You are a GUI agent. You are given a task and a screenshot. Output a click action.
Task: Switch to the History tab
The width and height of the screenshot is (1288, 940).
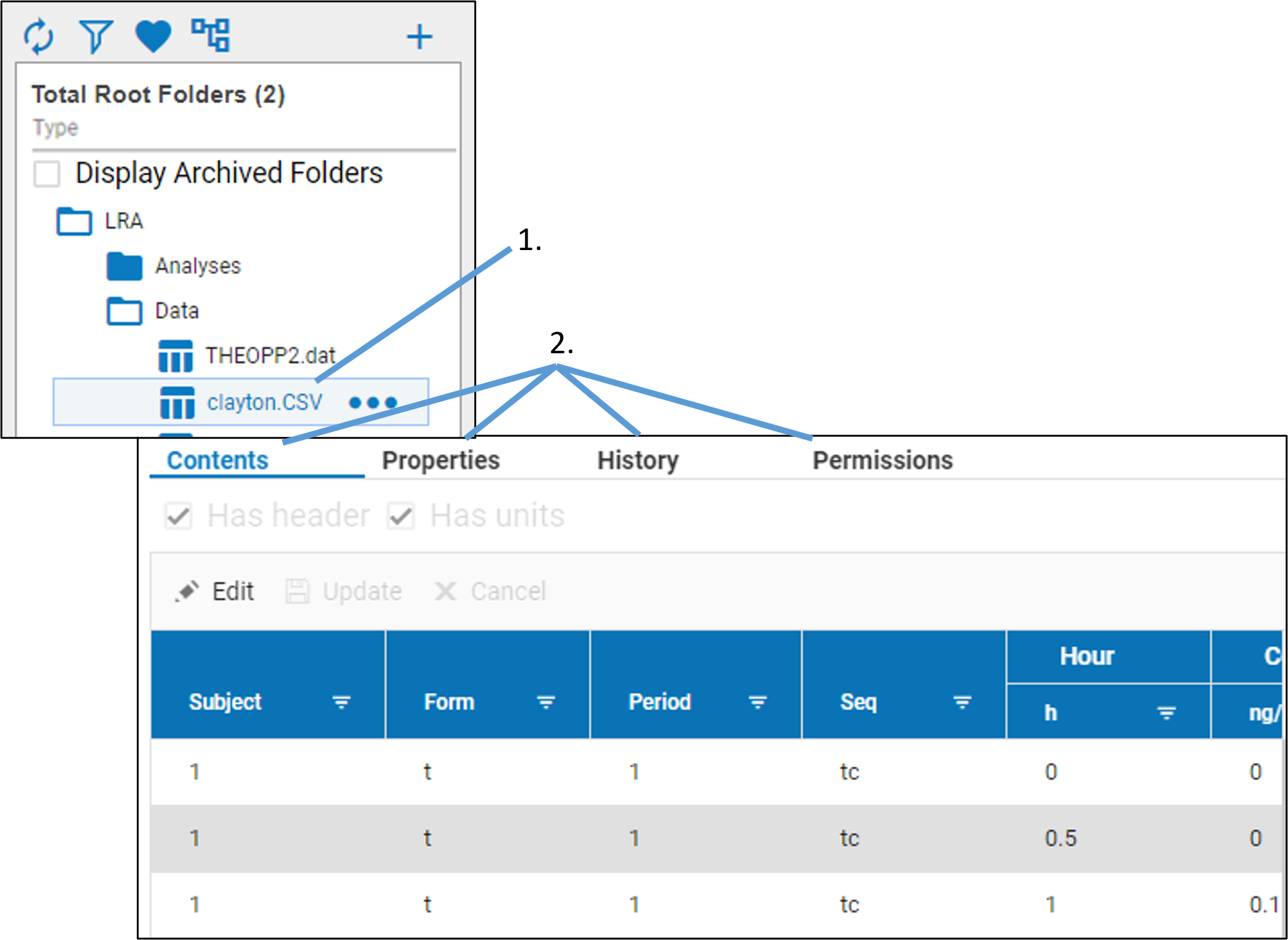tap(638, 460)
